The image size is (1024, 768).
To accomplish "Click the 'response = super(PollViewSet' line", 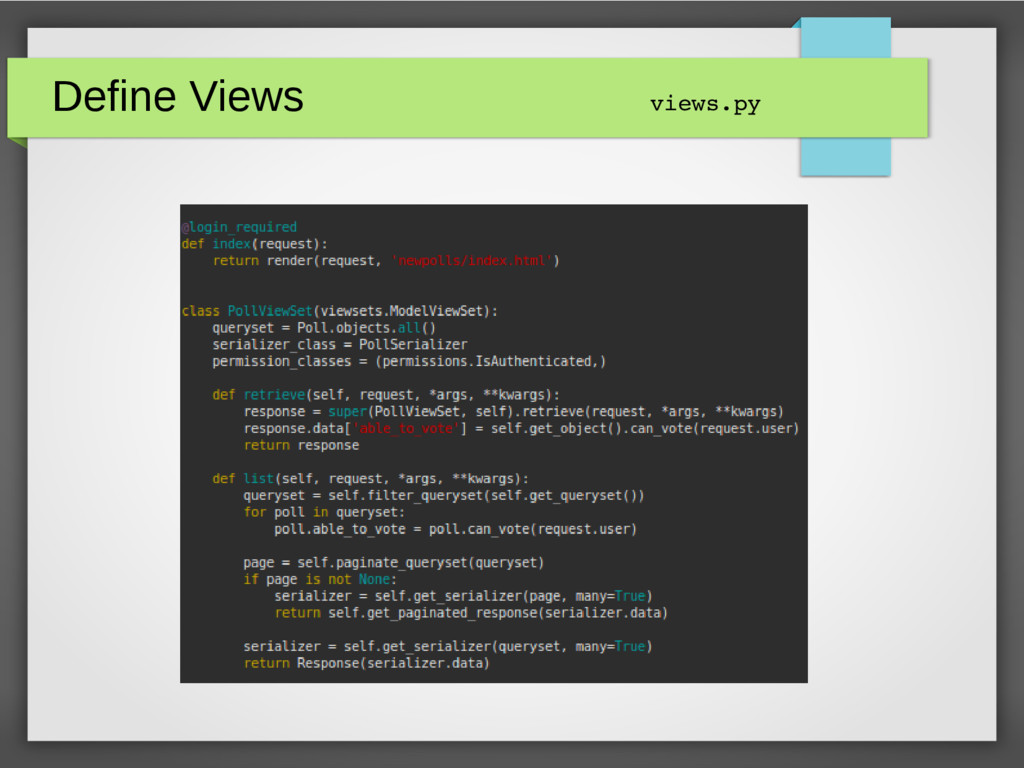I will [x=513, y=411].
